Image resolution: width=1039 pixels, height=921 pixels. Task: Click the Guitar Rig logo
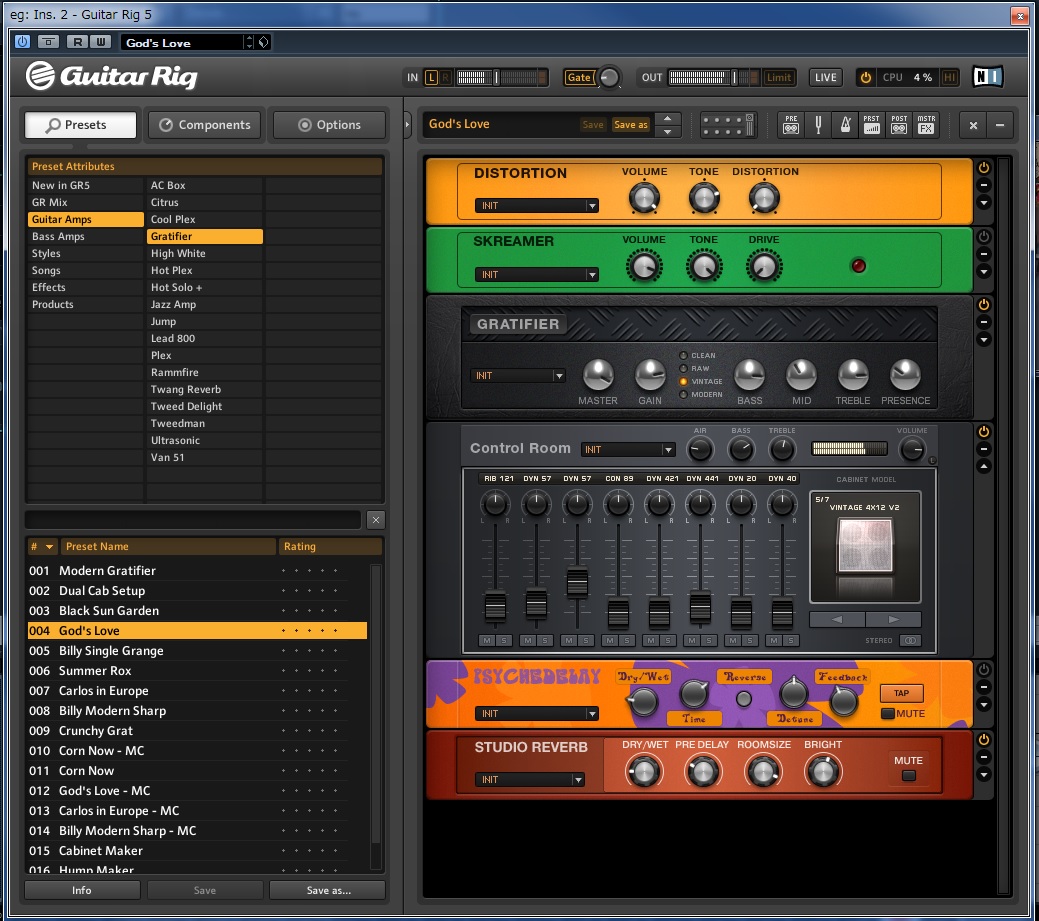111,76
